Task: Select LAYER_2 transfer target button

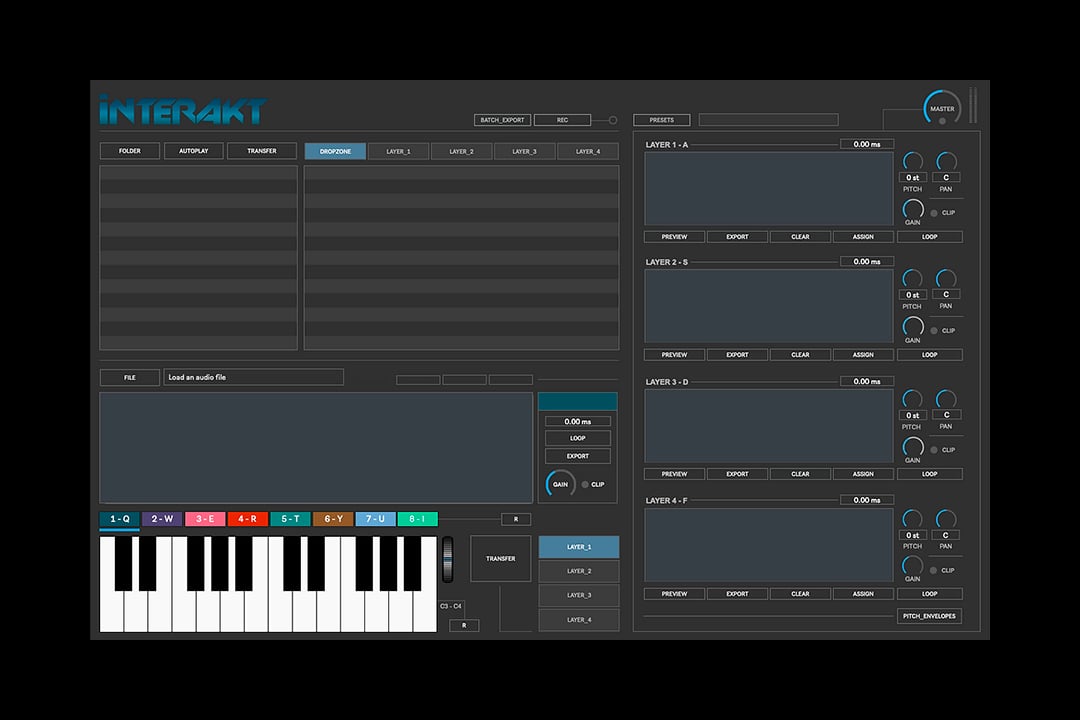Action: click(579, 571)
